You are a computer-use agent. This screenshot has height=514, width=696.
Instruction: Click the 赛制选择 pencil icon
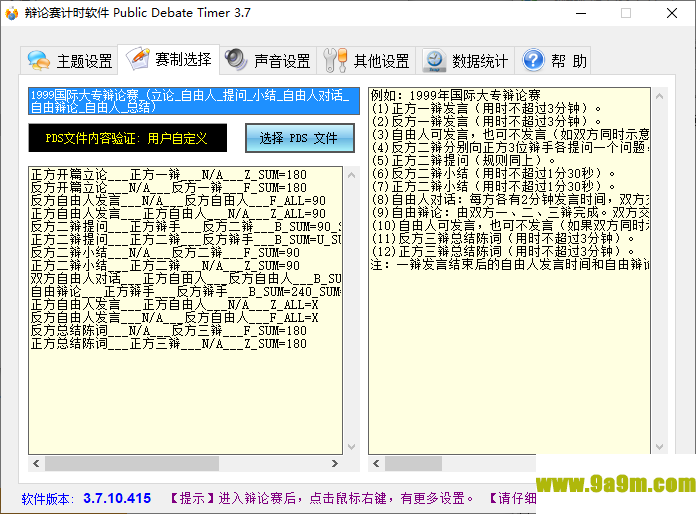(137, 60)
